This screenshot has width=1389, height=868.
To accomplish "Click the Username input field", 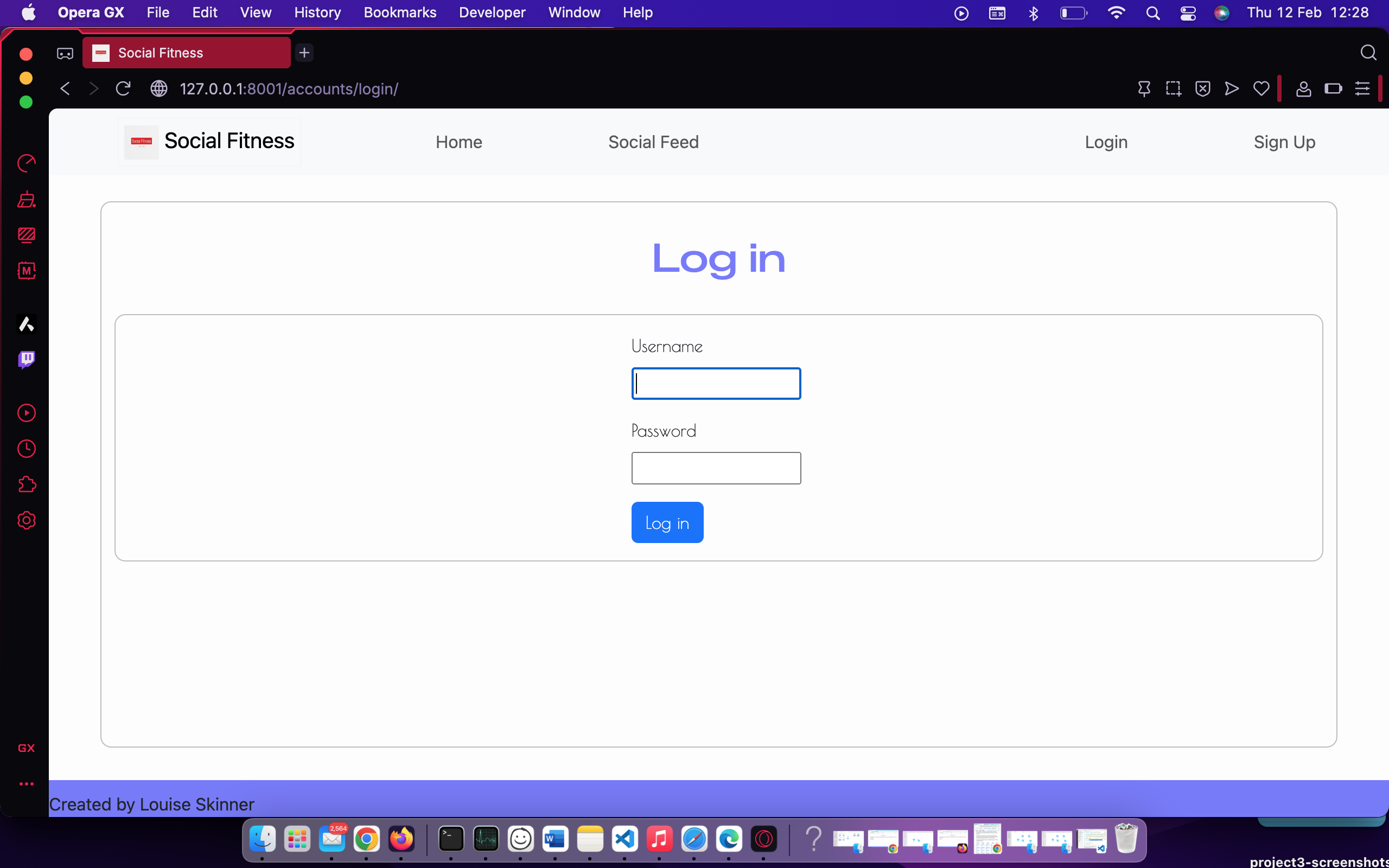I will pyautogui.click(x=716, y=383).
